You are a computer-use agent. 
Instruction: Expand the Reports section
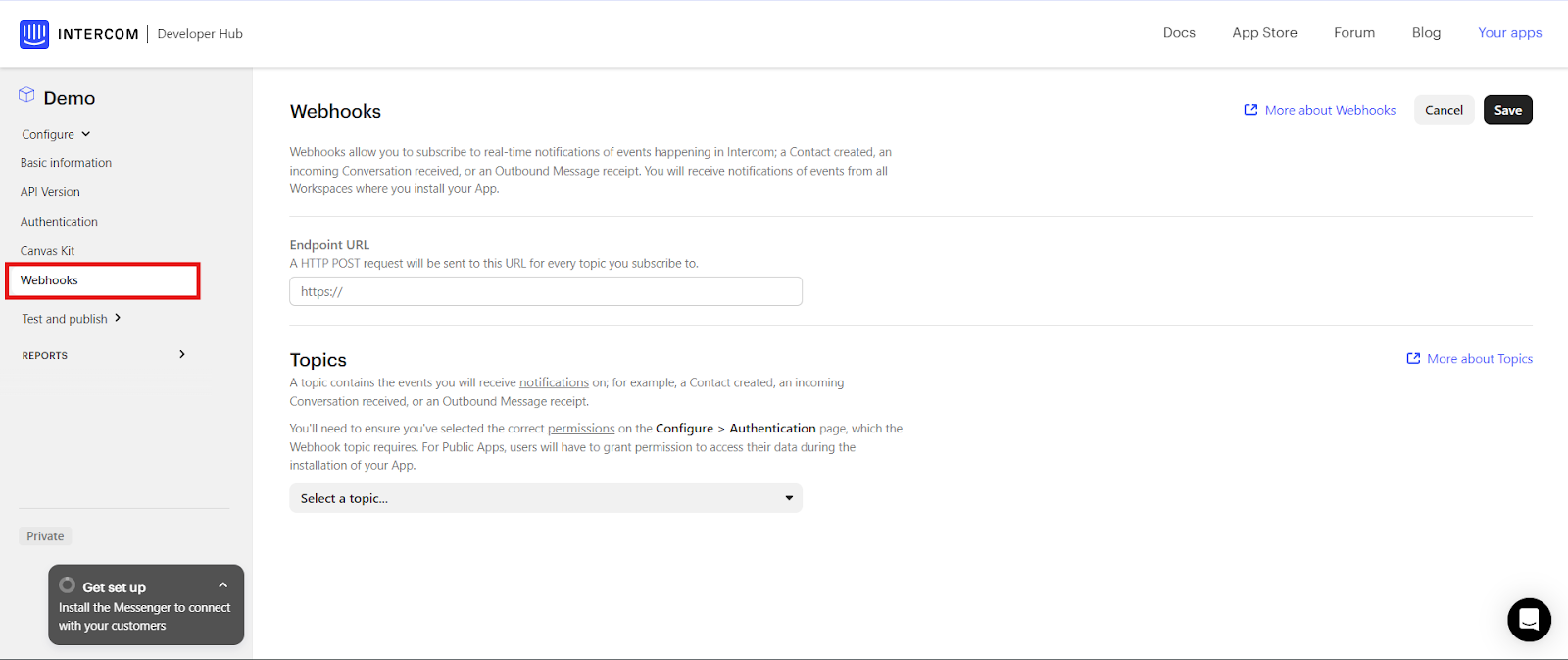[104, 355]
